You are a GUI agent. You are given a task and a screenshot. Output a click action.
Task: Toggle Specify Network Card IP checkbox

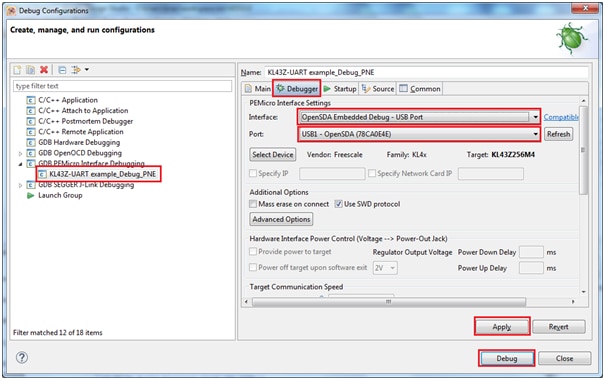pyautogui.click(x=372, y=174)
